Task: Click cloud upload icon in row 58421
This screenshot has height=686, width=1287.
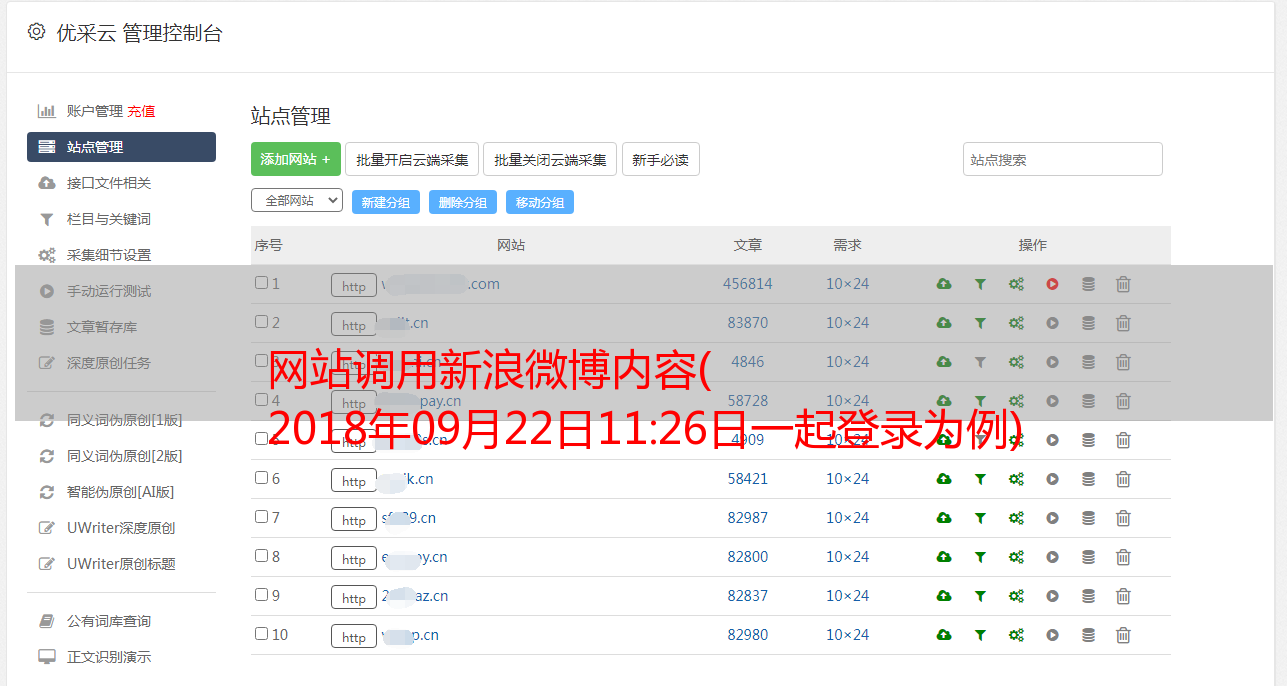Action: (944, 479)
